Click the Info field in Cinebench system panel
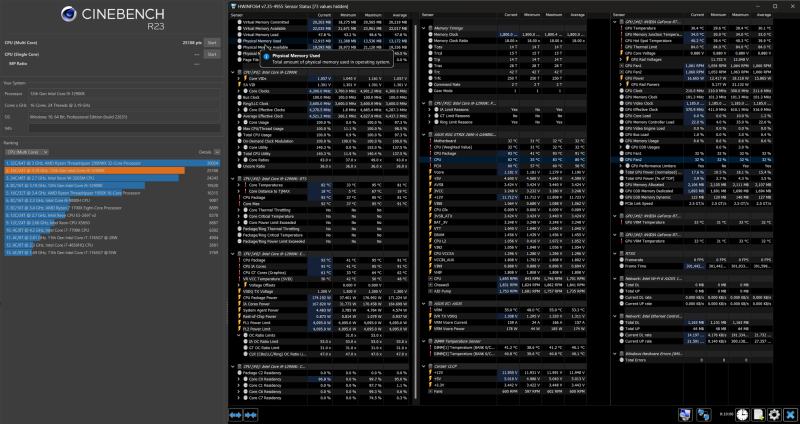Image resolution: width=800 pixels, height=424 pixels. (x=124, y=129)
